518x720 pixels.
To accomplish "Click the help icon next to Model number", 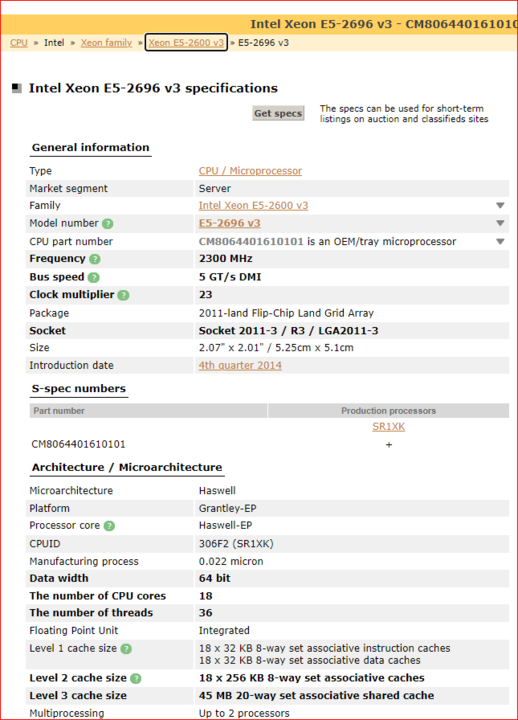I will pos(107,224).
